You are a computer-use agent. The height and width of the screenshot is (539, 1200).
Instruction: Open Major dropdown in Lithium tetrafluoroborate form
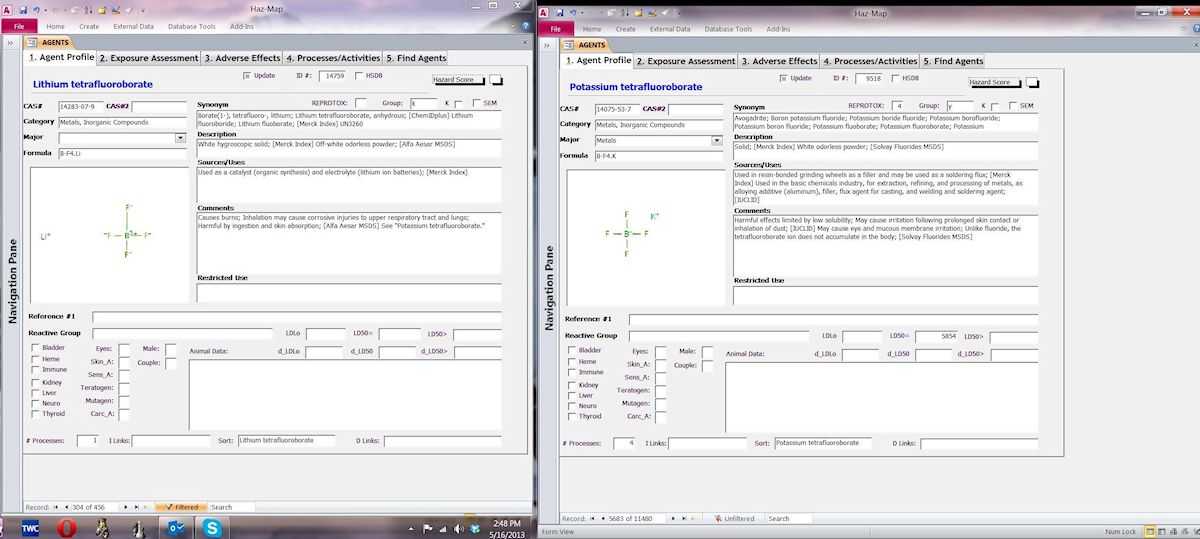click(180, 138)
